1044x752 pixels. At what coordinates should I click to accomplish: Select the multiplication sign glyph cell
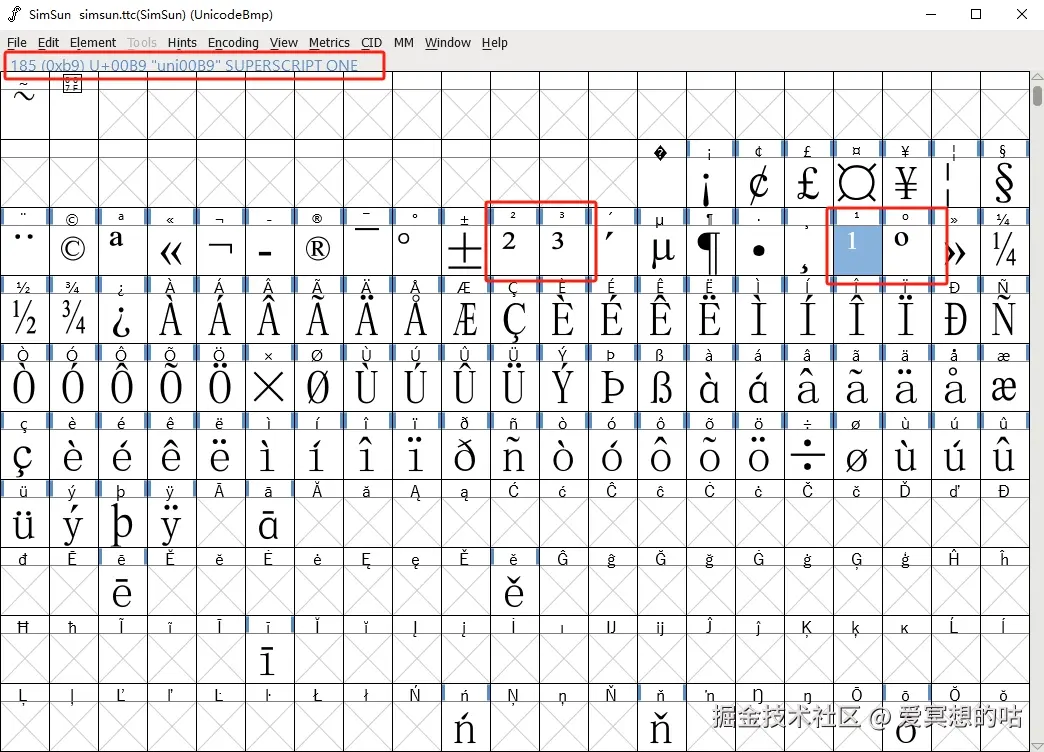[270, 387]
